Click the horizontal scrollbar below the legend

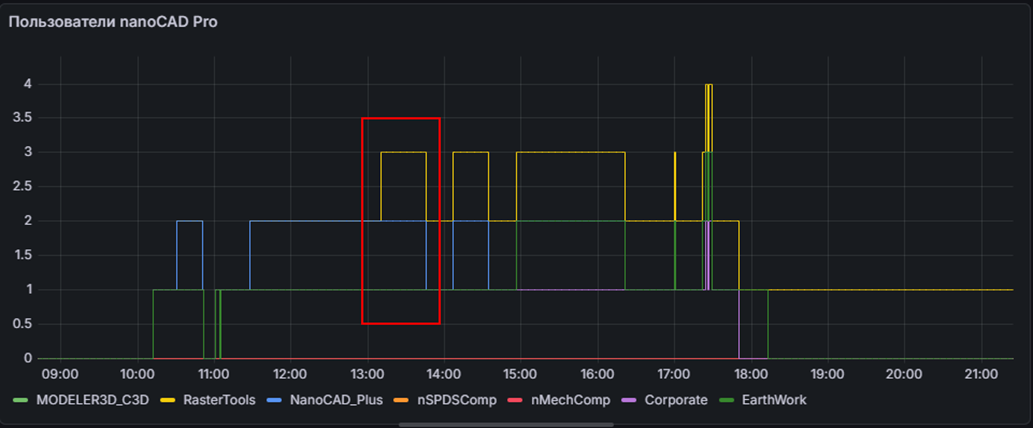(516, 424)
